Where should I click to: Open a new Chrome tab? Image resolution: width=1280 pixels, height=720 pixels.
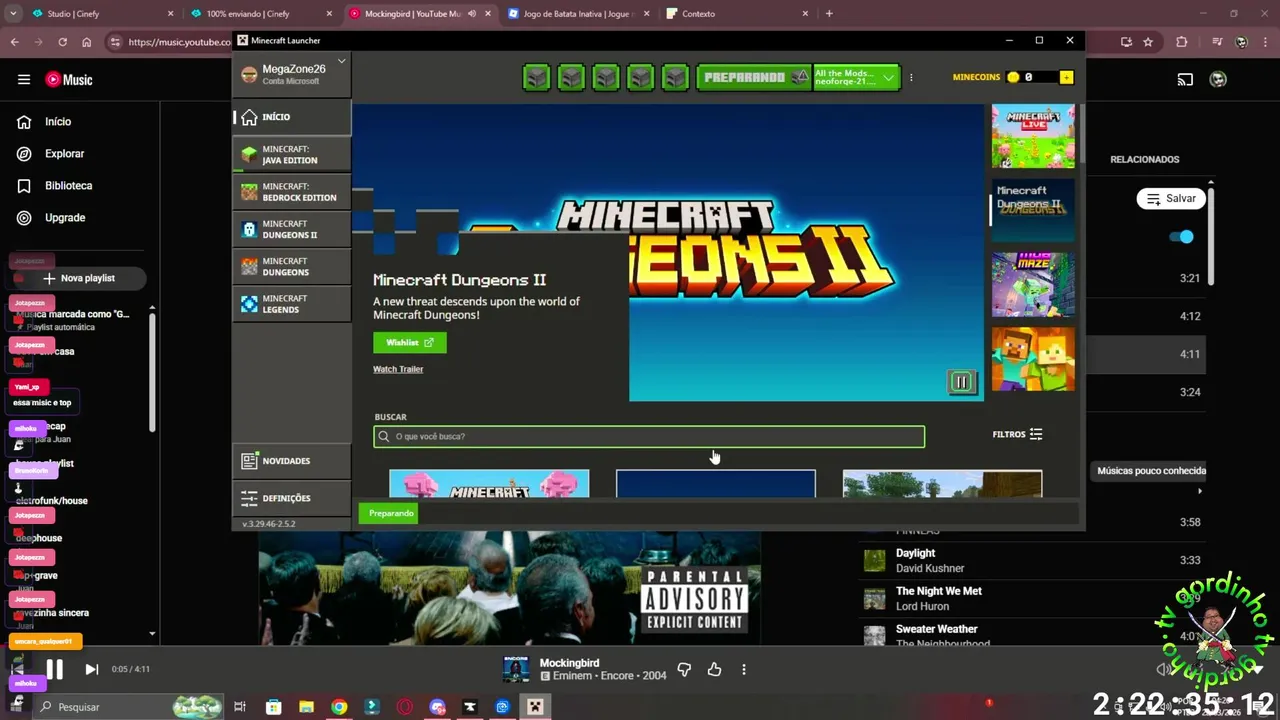pyautogui.click(x=829, y=14)
